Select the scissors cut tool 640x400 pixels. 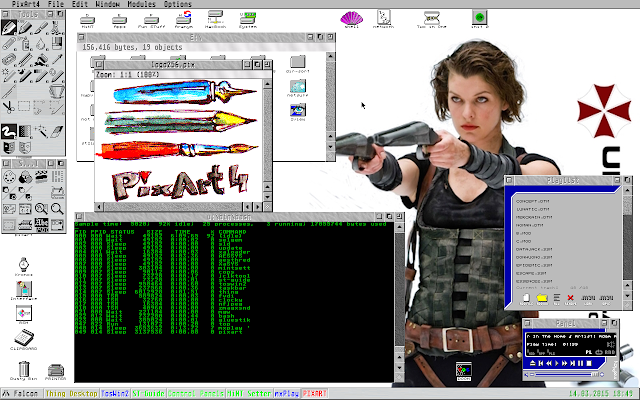[8, 106]
